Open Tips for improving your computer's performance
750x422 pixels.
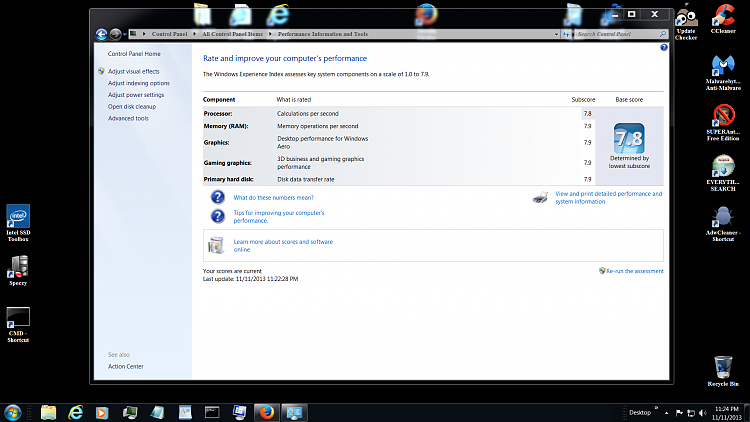click(x=279, y=217)
